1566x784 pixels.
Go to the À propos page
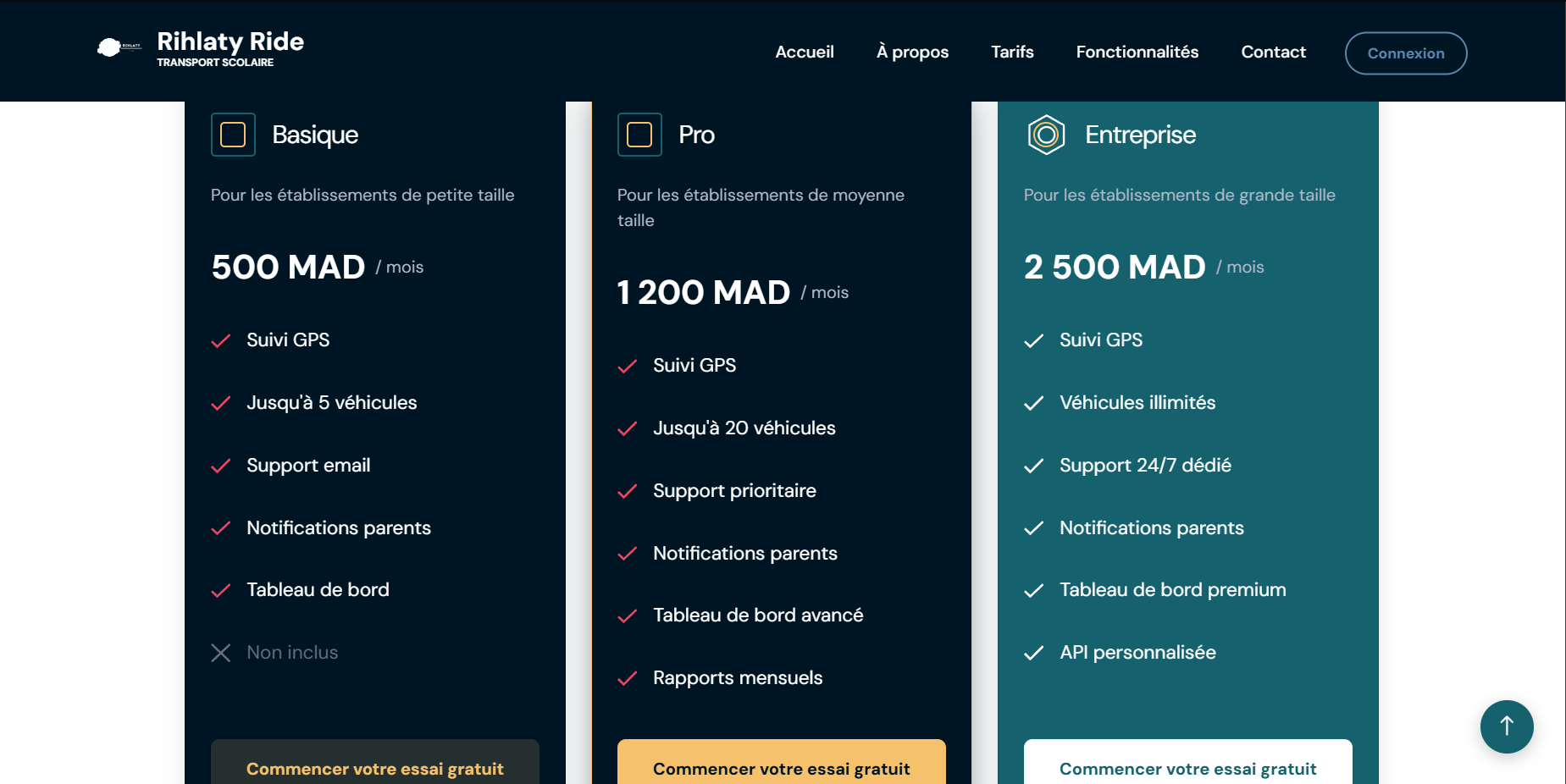tap(912, 52)
